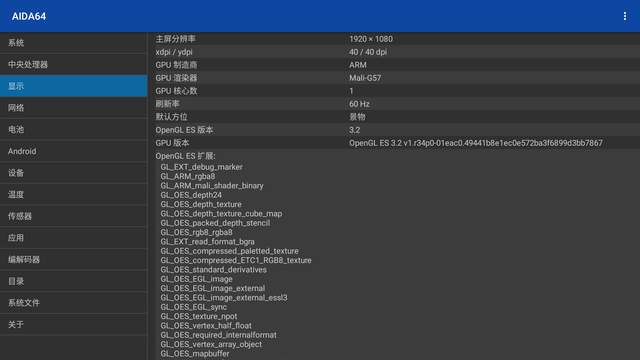The height and width of the screenshot is (360, 640).
Task: Select GL_EXT_debug_marker extension entry
Action: [x=201, y=167]
